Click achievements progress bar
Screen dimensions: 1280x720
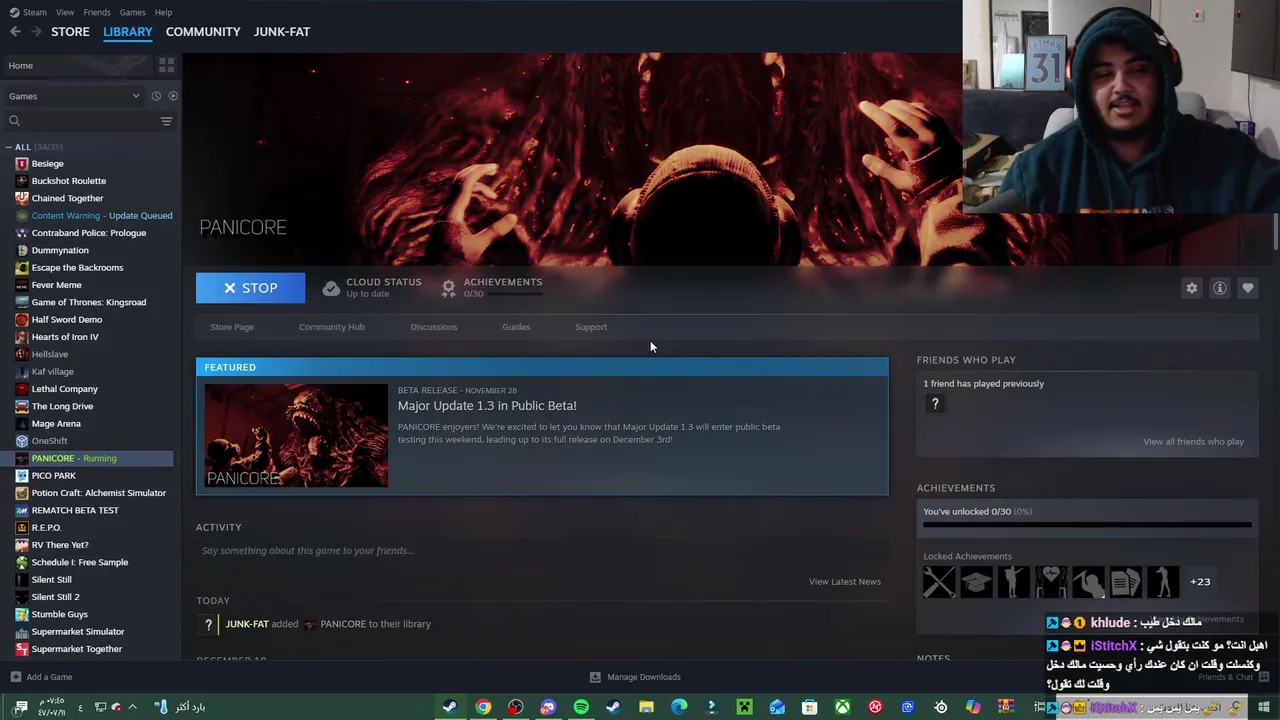click(1087, 524)
